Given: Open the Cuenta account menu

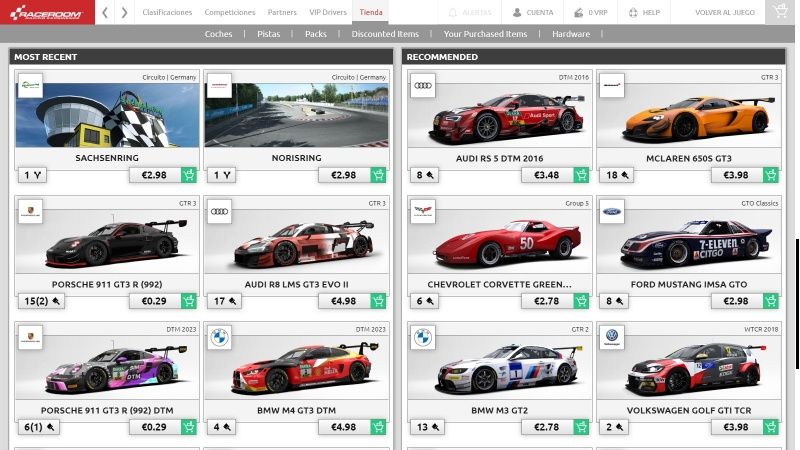Looking at the screenshot, I should pos(532,12).
